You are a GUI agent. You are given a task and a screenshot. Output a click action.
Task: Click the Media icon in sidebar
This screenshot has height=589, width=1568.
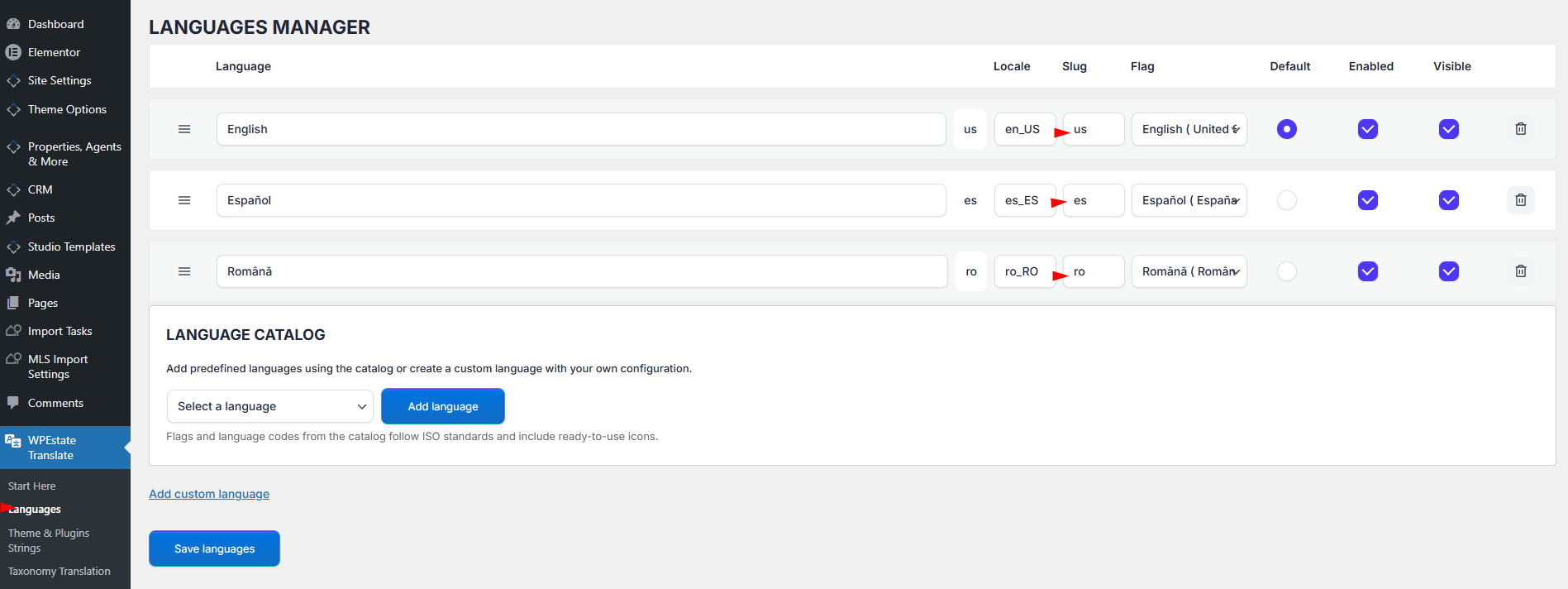click(13, 275)
